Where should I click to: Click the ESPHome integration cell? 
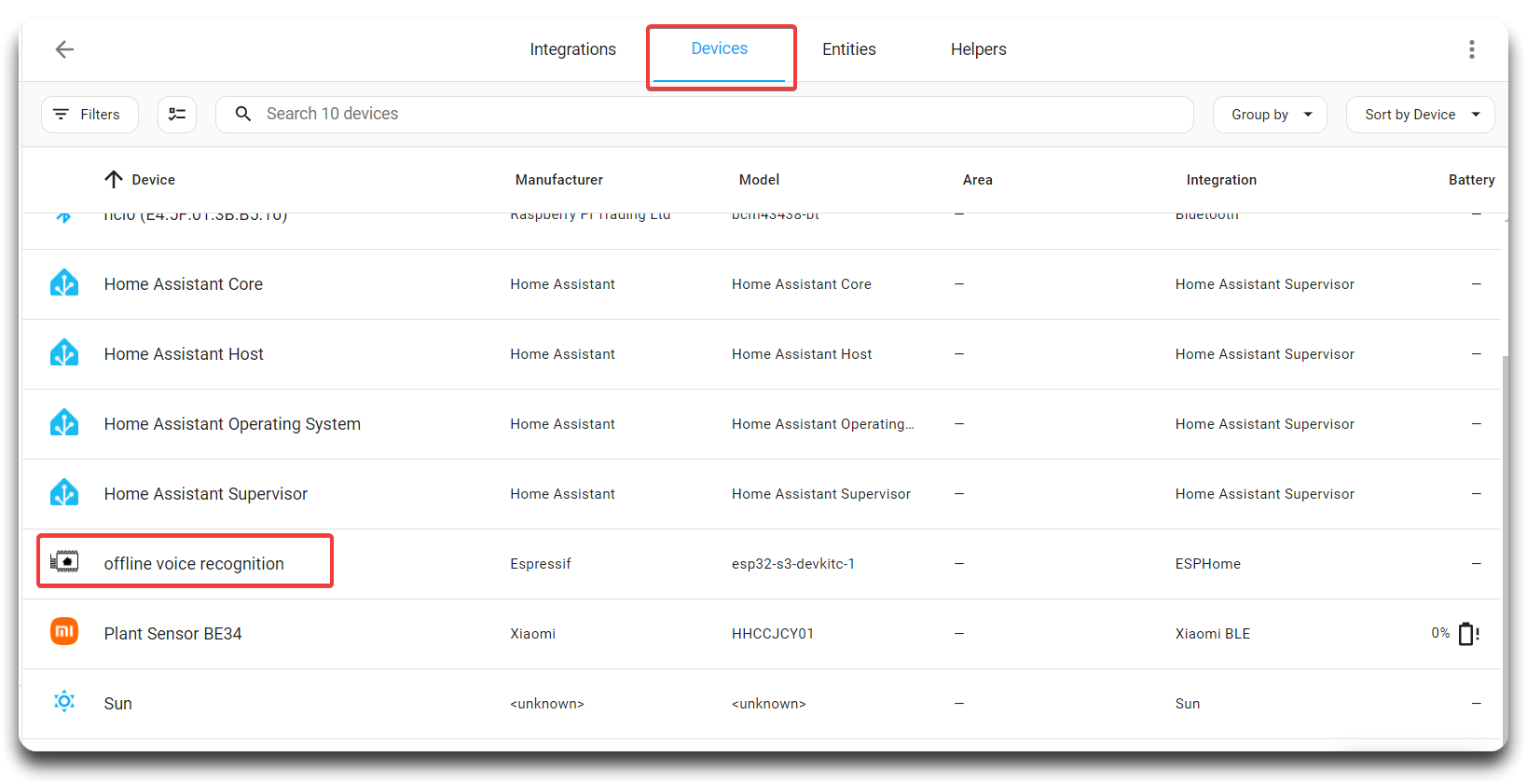(x=1207, y=564)
